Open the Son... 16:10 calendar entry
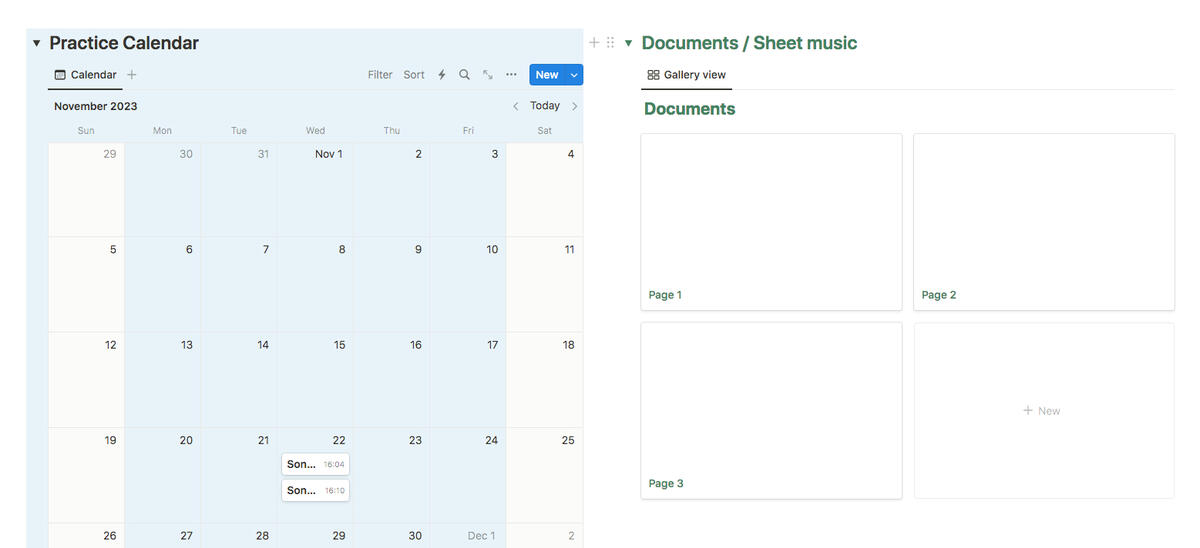Viewport: 1200px width, 548px height. pos(315,490)
